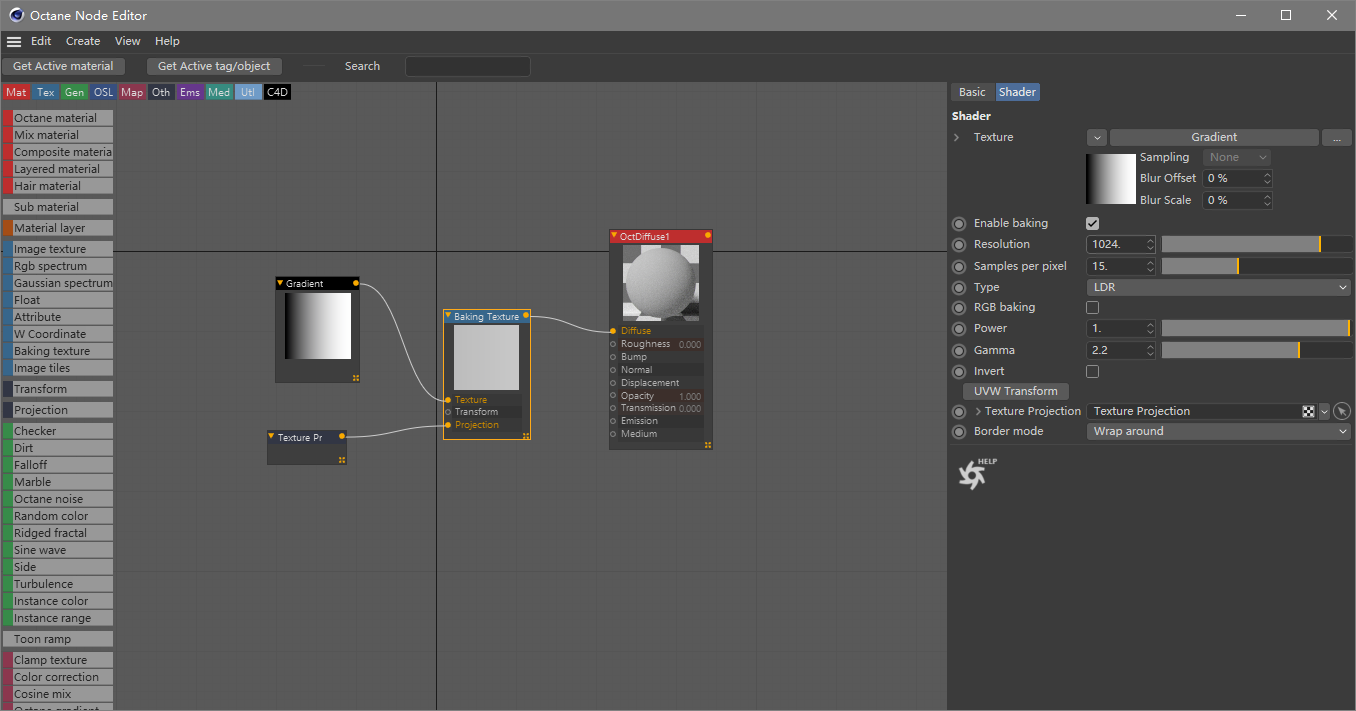Click the OctDiffuse1 Medium input port

(x=613, y=434)
